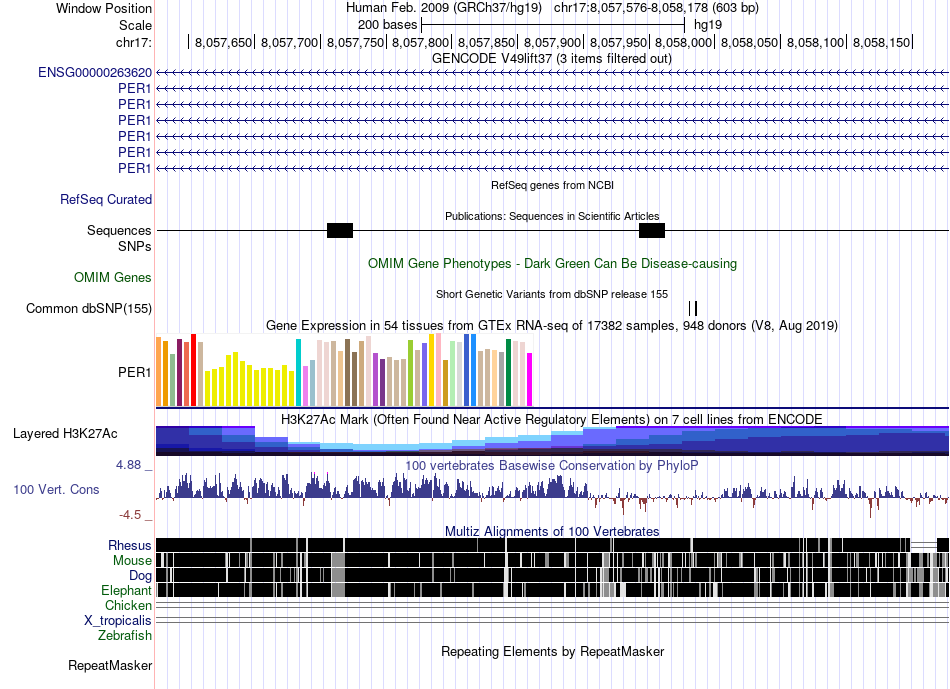Click the 8,057,700 ruler coordinate
The image size is (950, 689).
point(290,42)
